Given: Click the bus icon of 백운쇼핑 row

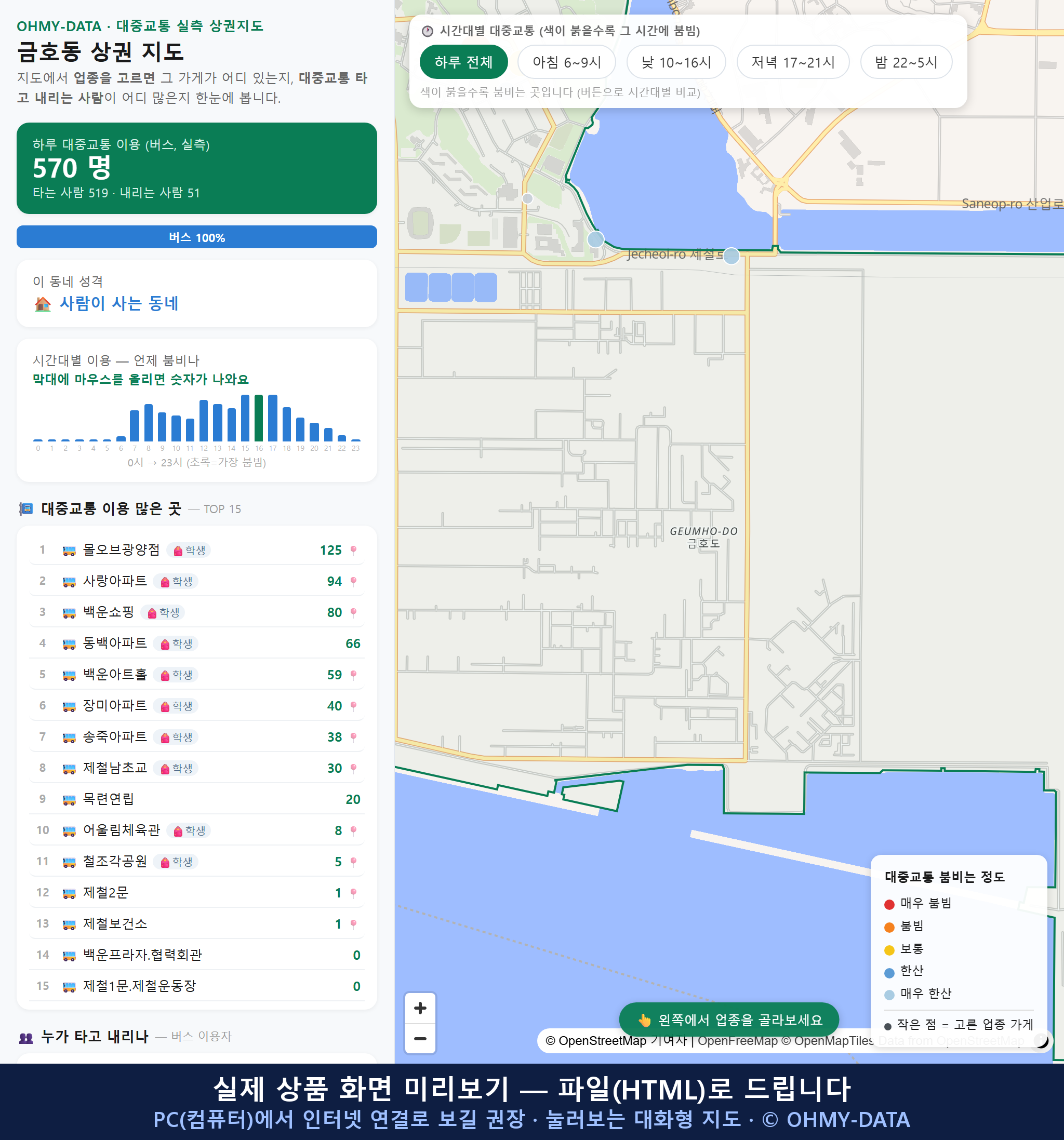Looking at the screenshot, I should coord(69,612).
